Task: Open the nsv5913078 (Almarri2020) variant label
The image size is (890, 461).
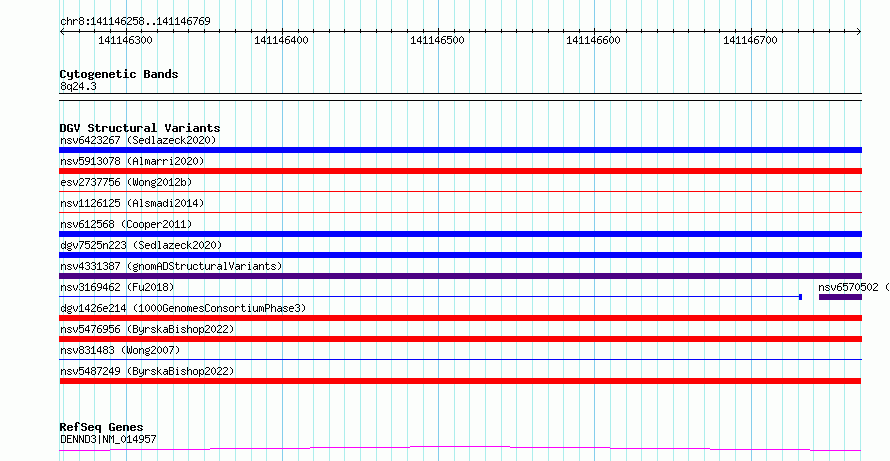Action: click(x=132, y=161)
